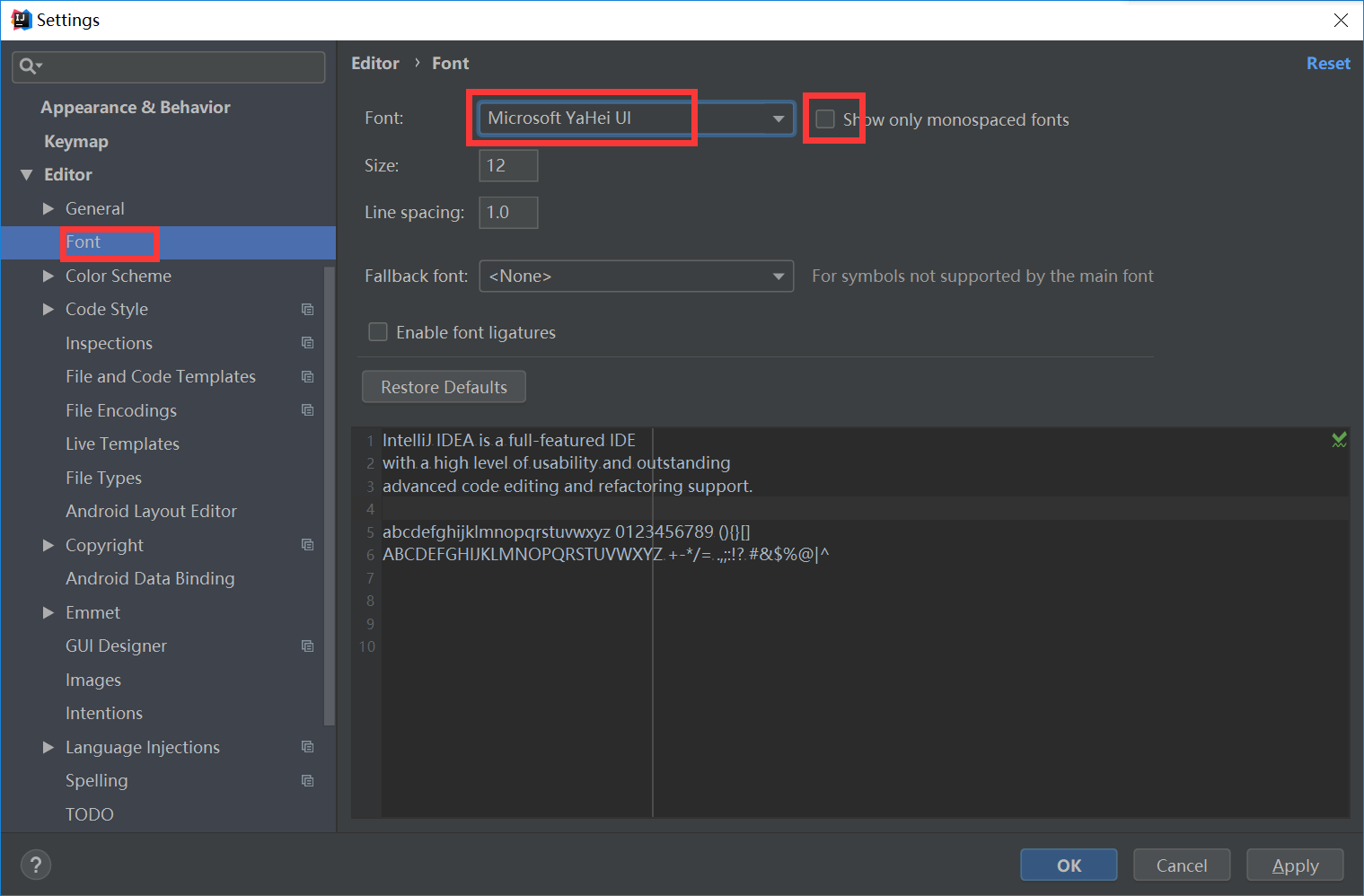Open the Font dropdown showing Microsoft YaHei UI
This screenshot has height=896, width=1364.
point(637,119)
